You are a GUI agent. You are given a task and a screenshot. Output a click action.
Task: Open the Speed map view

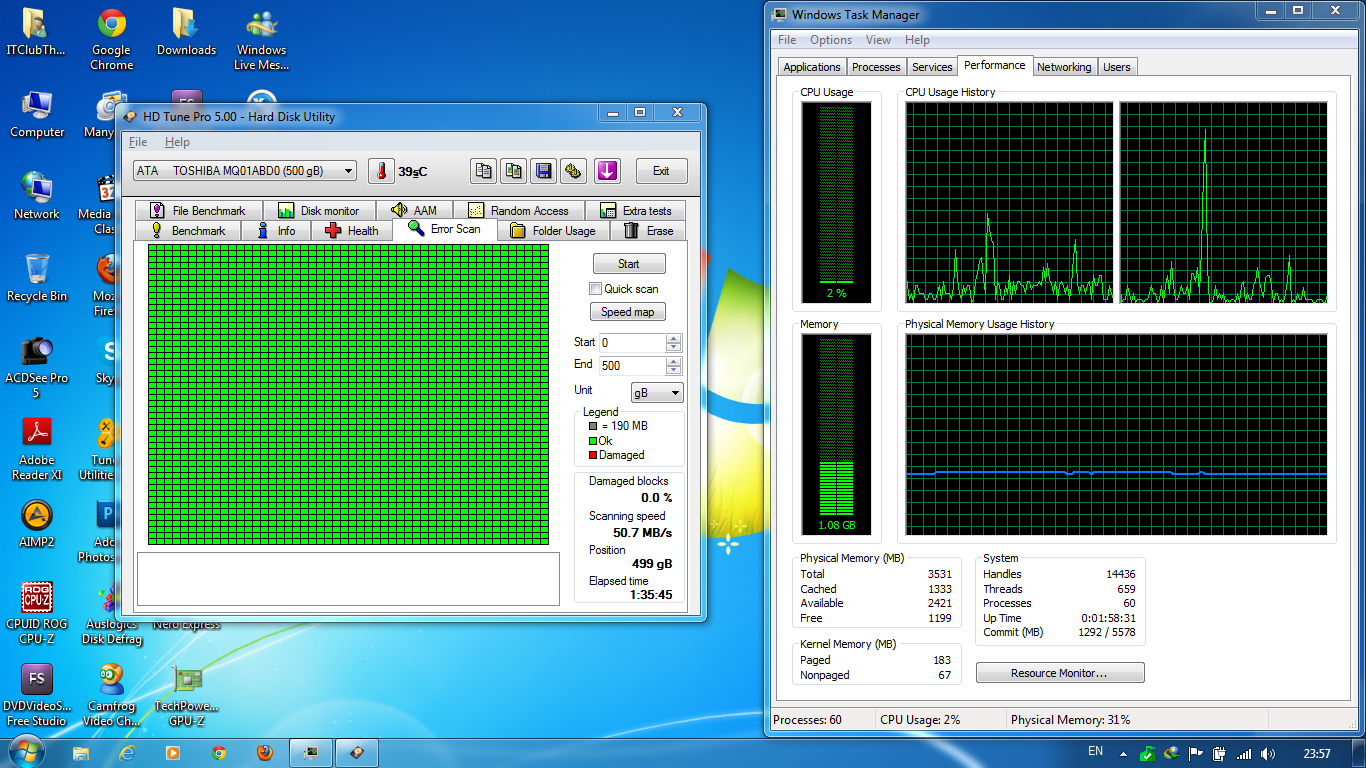[627, 312]
